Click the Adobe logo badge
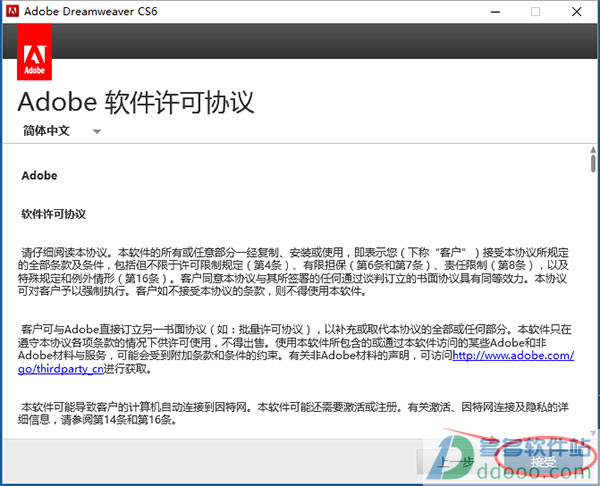 (34, 52)
